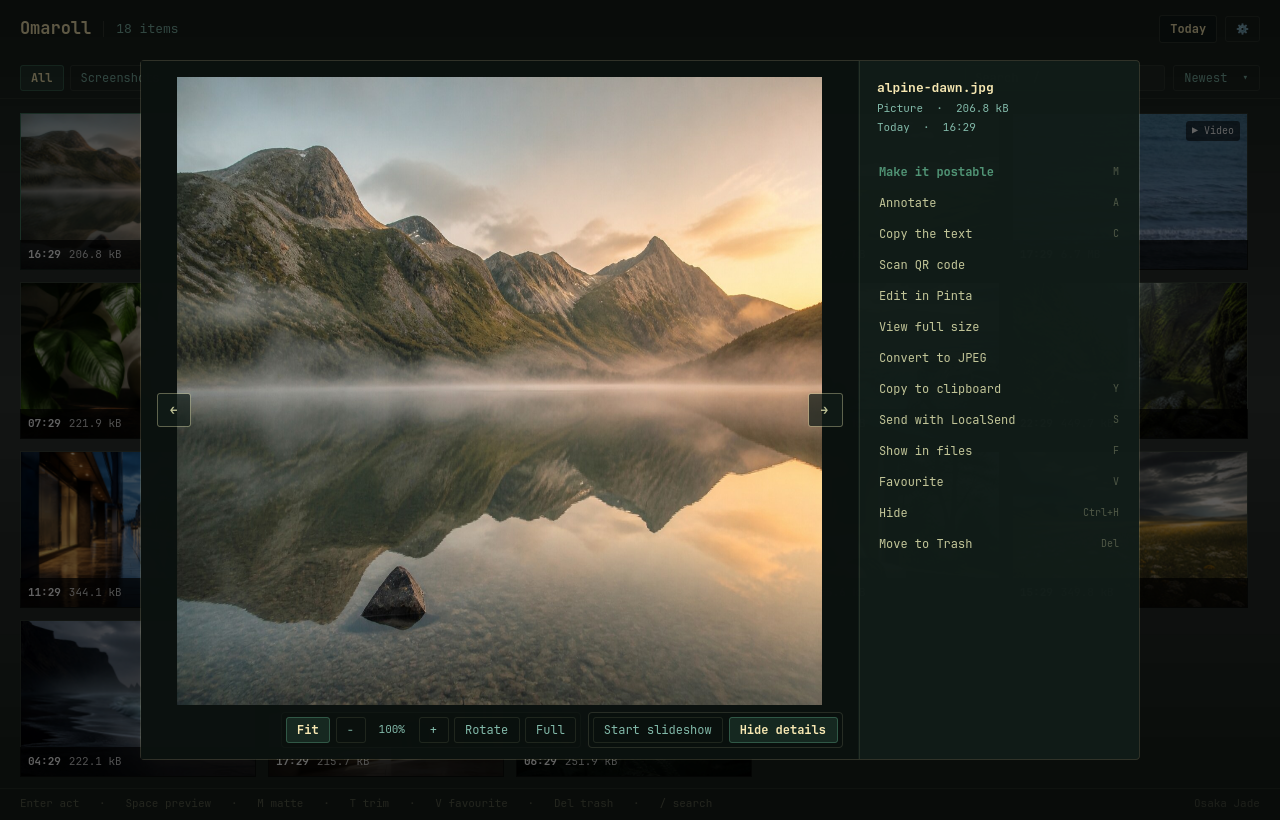Mark the image as Favourite

[x=999, y=482]
